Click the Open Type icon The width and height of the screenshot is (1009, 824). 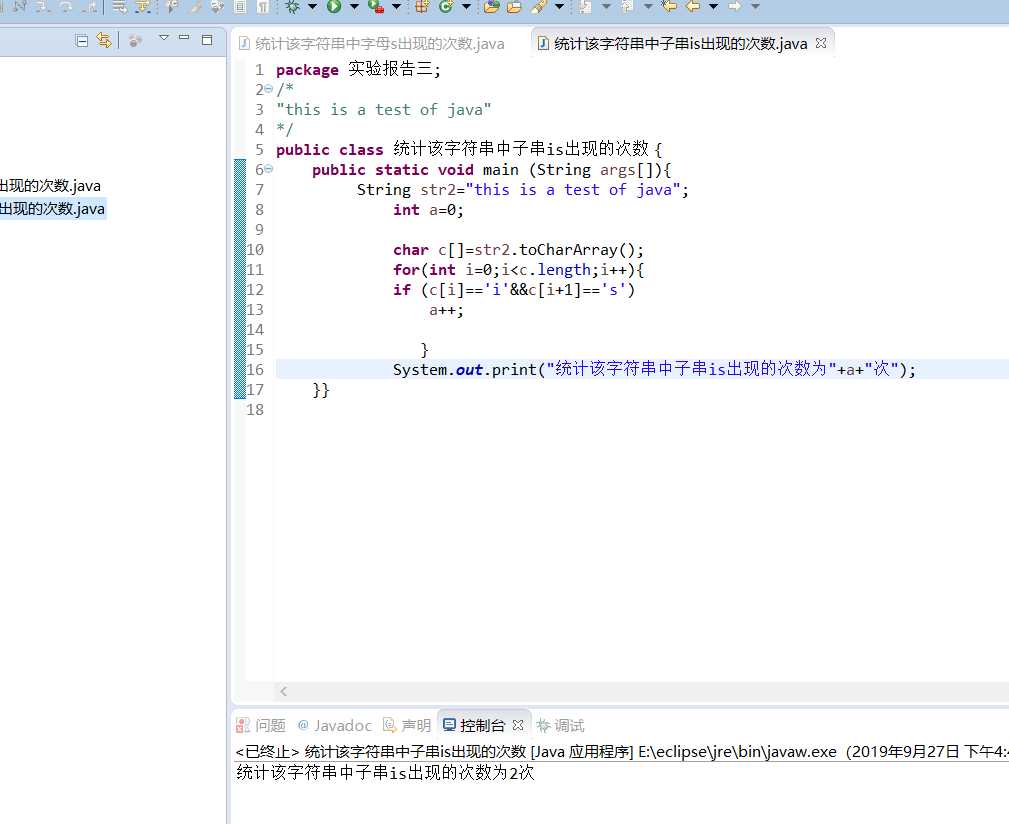(492, 6)
